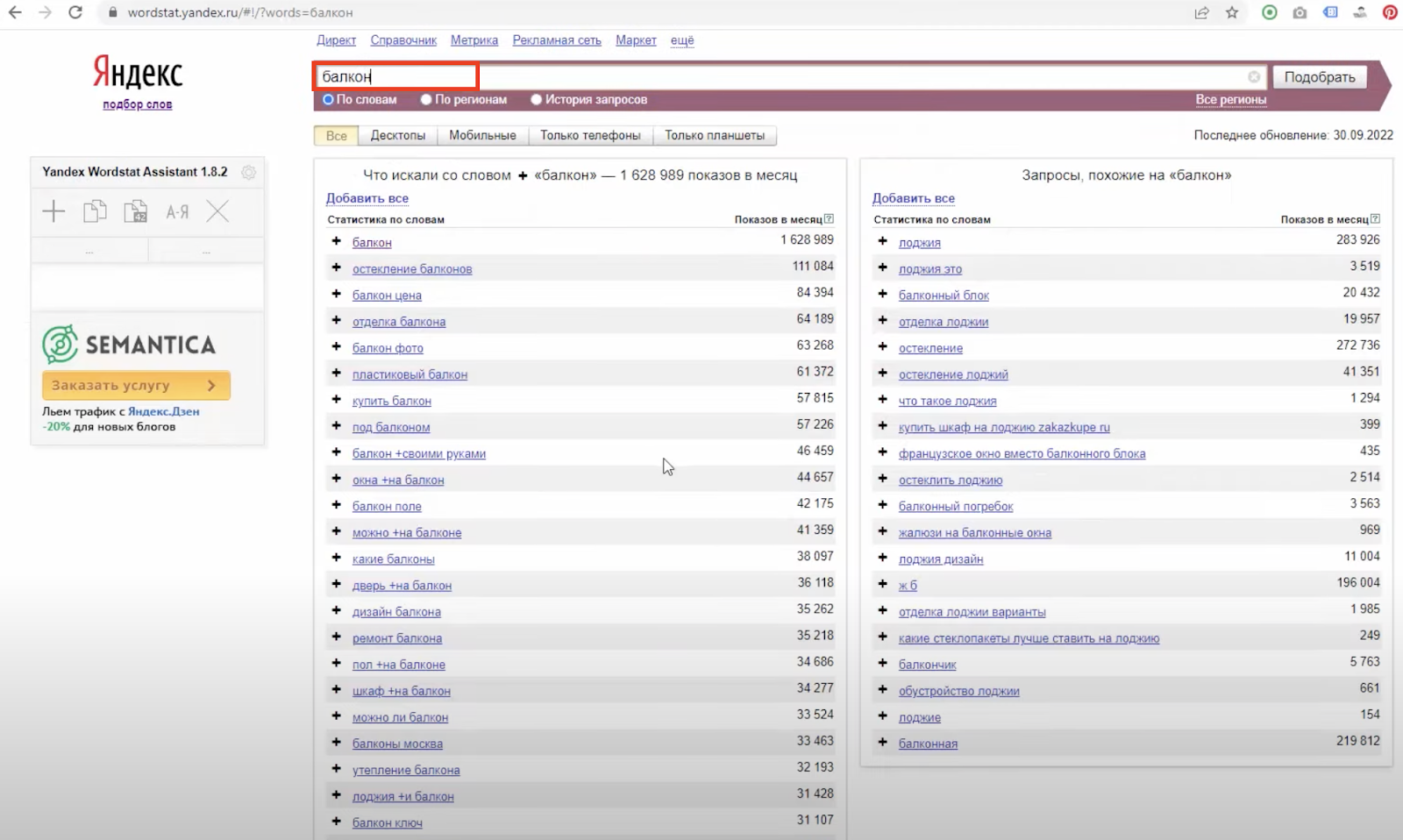The width and height of the screenshot is (1403, 840).
Task: Click copy-with-frequency icon in Wordstat Assistant
Action: point(136,211)
